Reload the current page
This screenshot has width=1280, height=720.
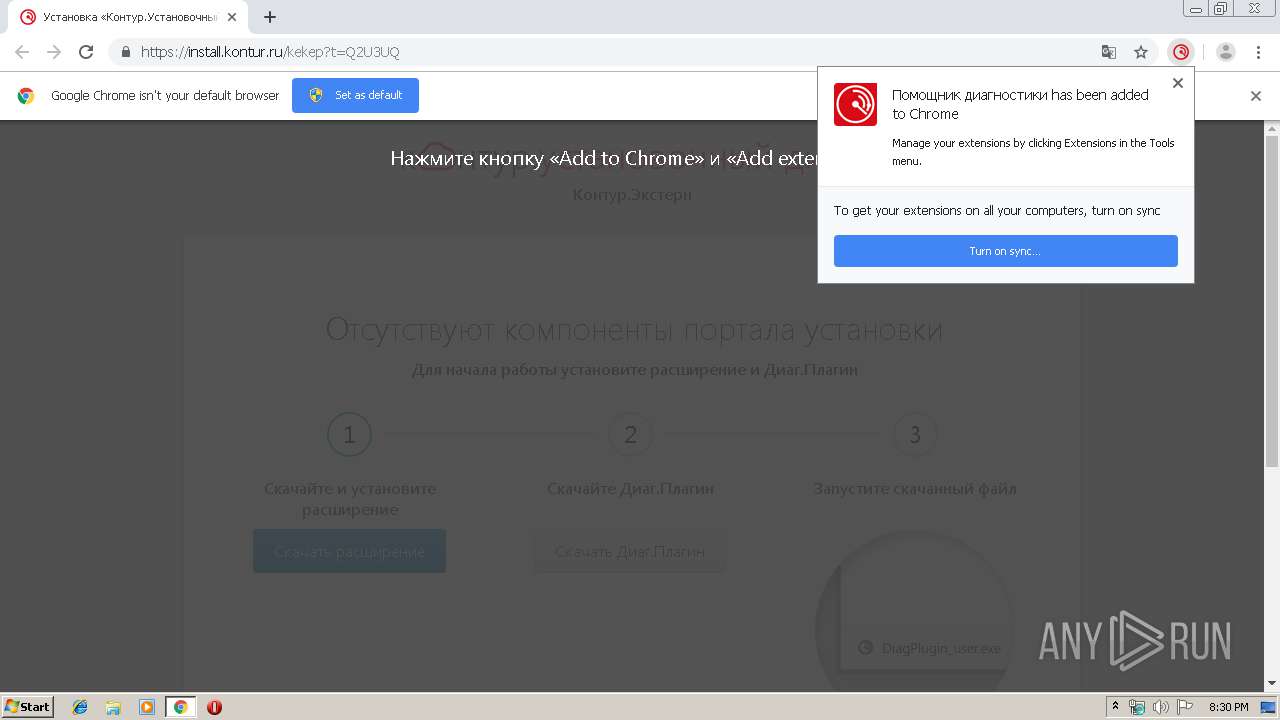tap(86, 52)
